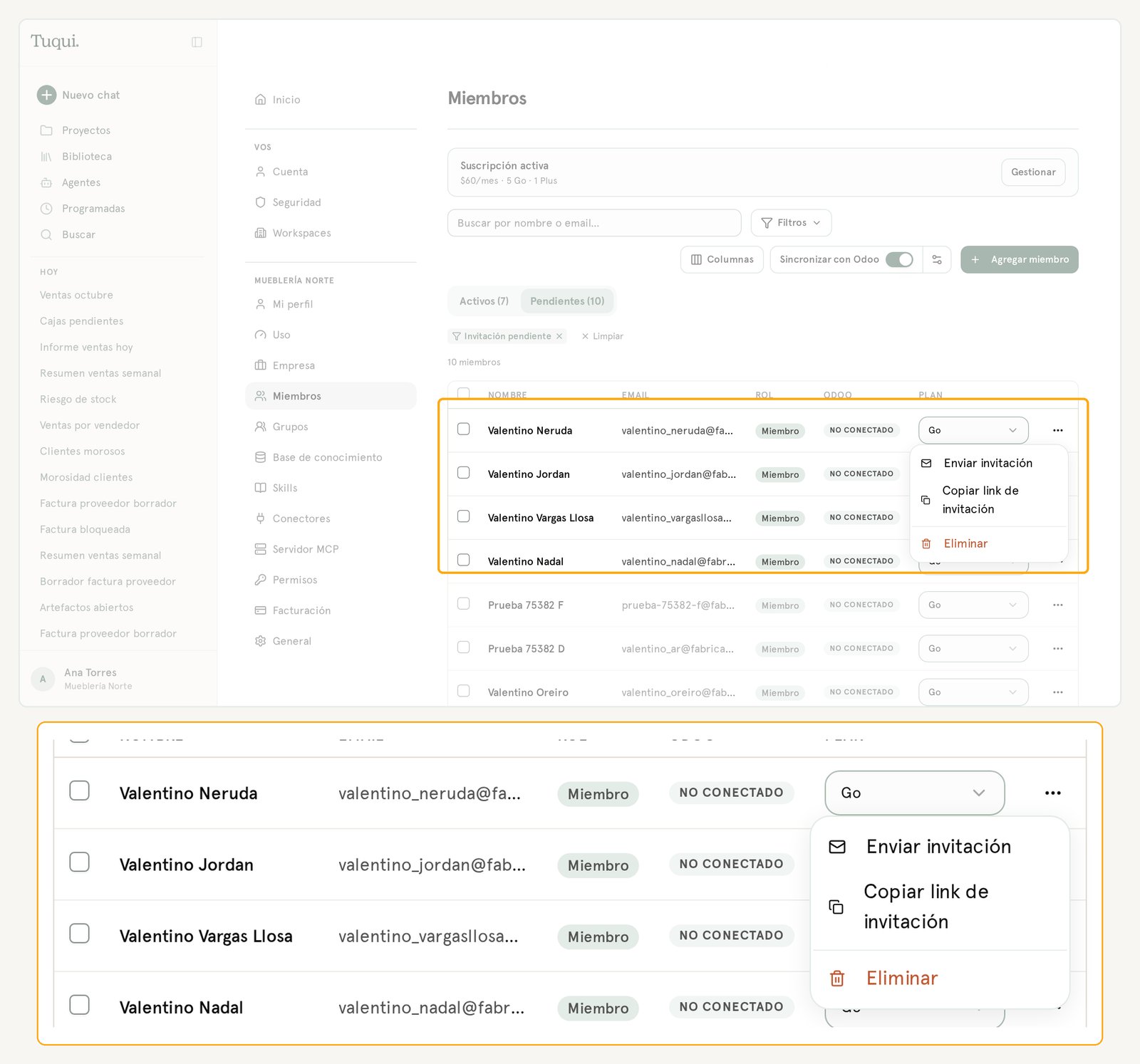Open Cuenta settings person icon
1140x1064 pixels.
pyautogui.click(x=261, y=172)
